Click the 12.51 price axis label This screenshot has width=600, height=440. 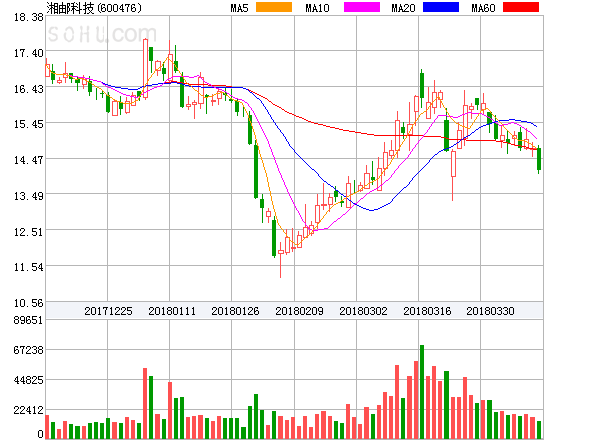pyautogui.click(x=29, y=232)
